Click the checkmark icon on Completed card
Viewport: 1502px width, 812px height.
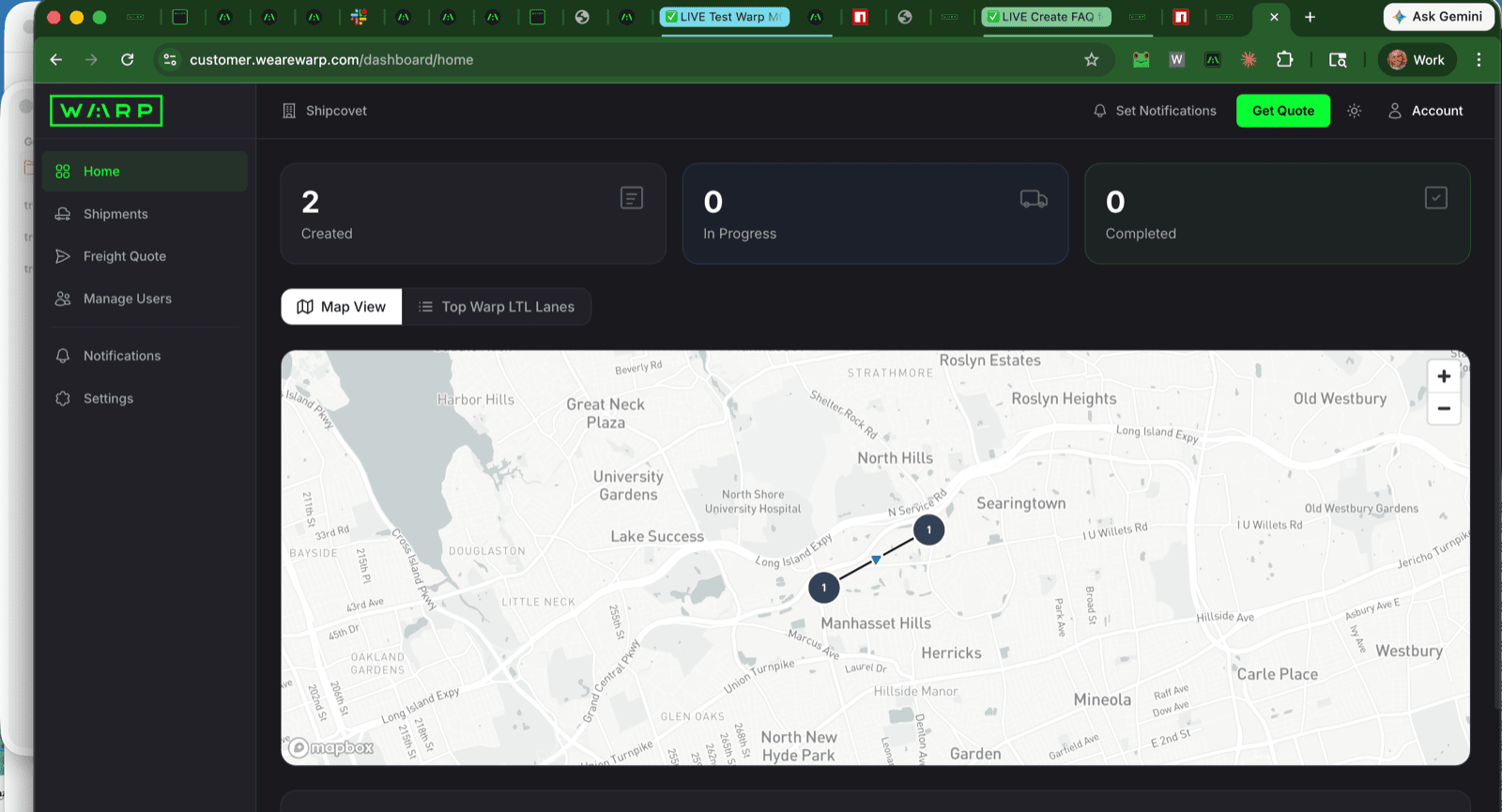point(1436,198)
